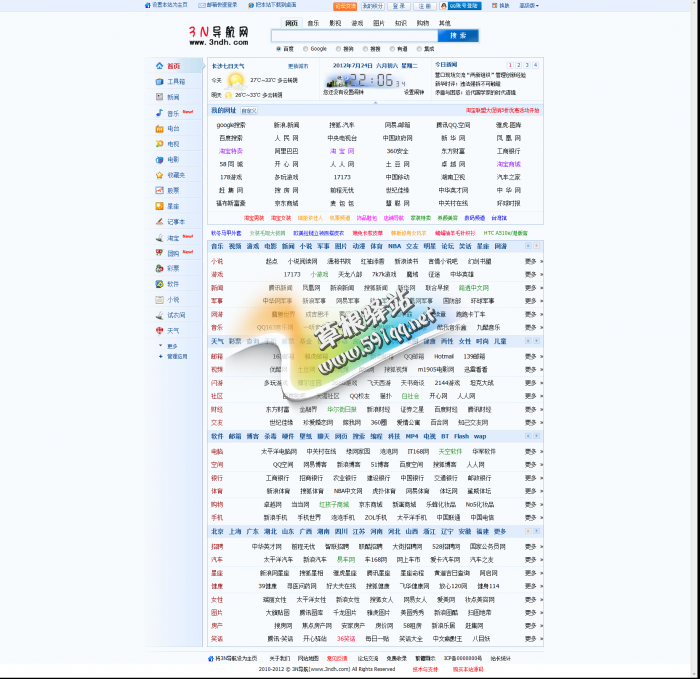Screen dimensions: 700x679
Task: Expand 更多 in the 银行 links row
Action: pyautogui.click(x=533, y=478)
